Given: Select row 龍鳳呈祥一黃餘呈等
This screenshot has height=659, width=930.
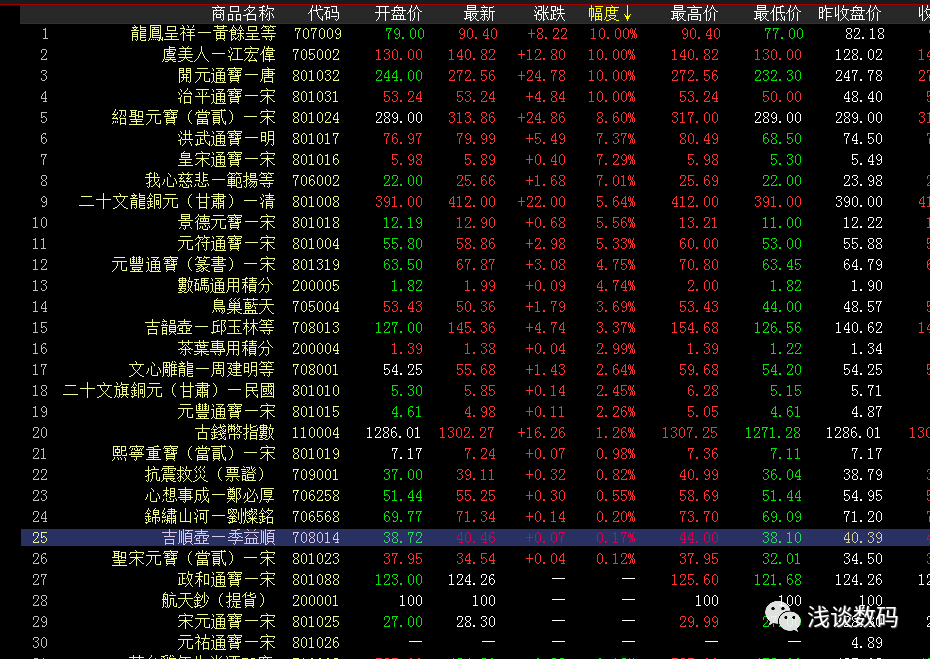Looking at the screenshot, I should coord(474,34).
